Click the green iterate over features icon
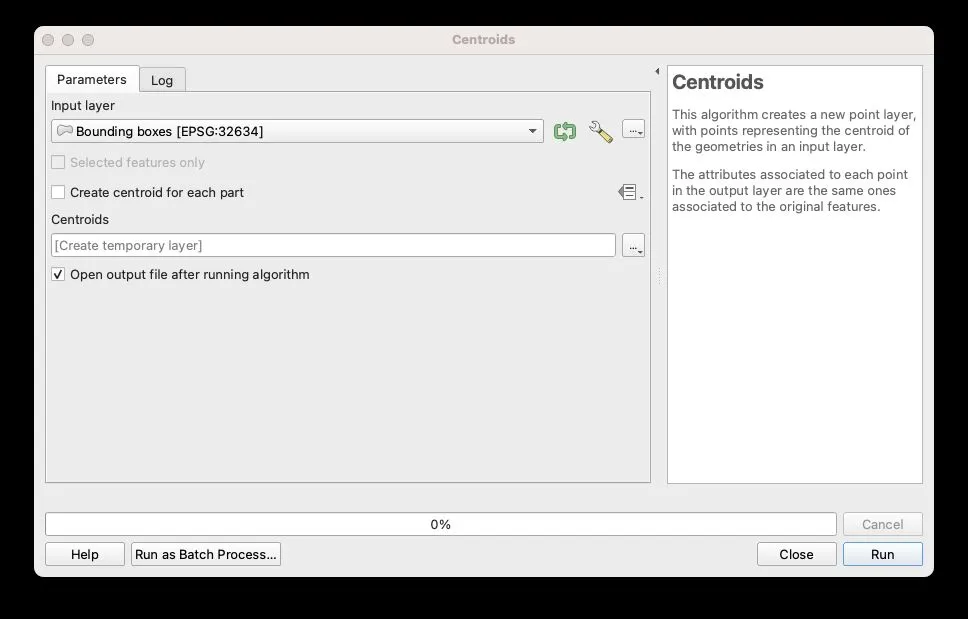 click(x=565, y=131)
